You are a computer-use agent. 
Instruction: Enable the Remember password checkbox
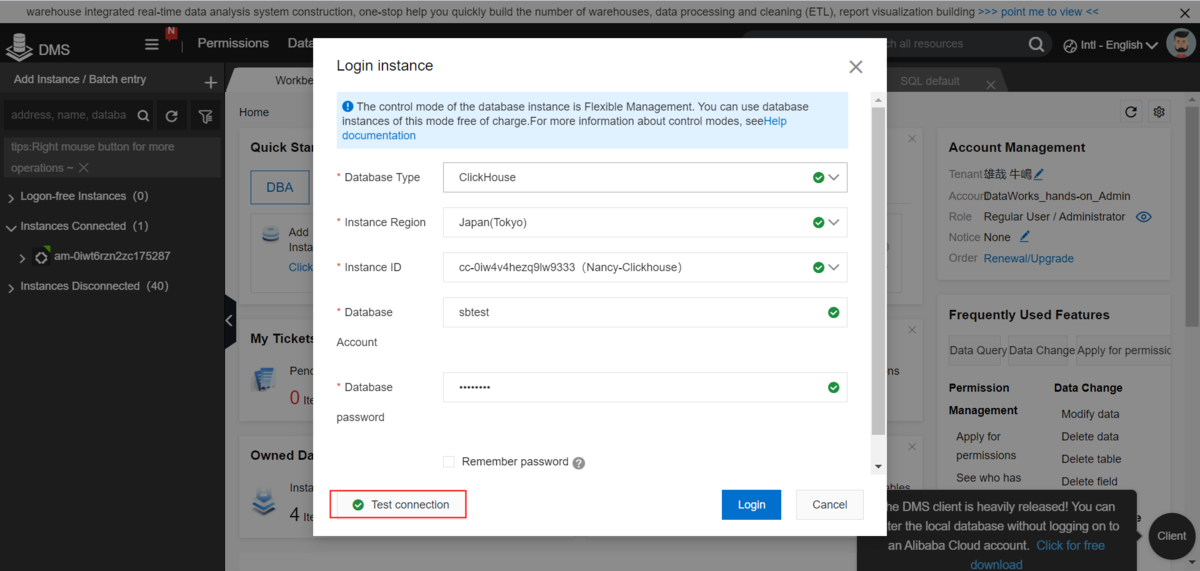click(x=450, y=462)
